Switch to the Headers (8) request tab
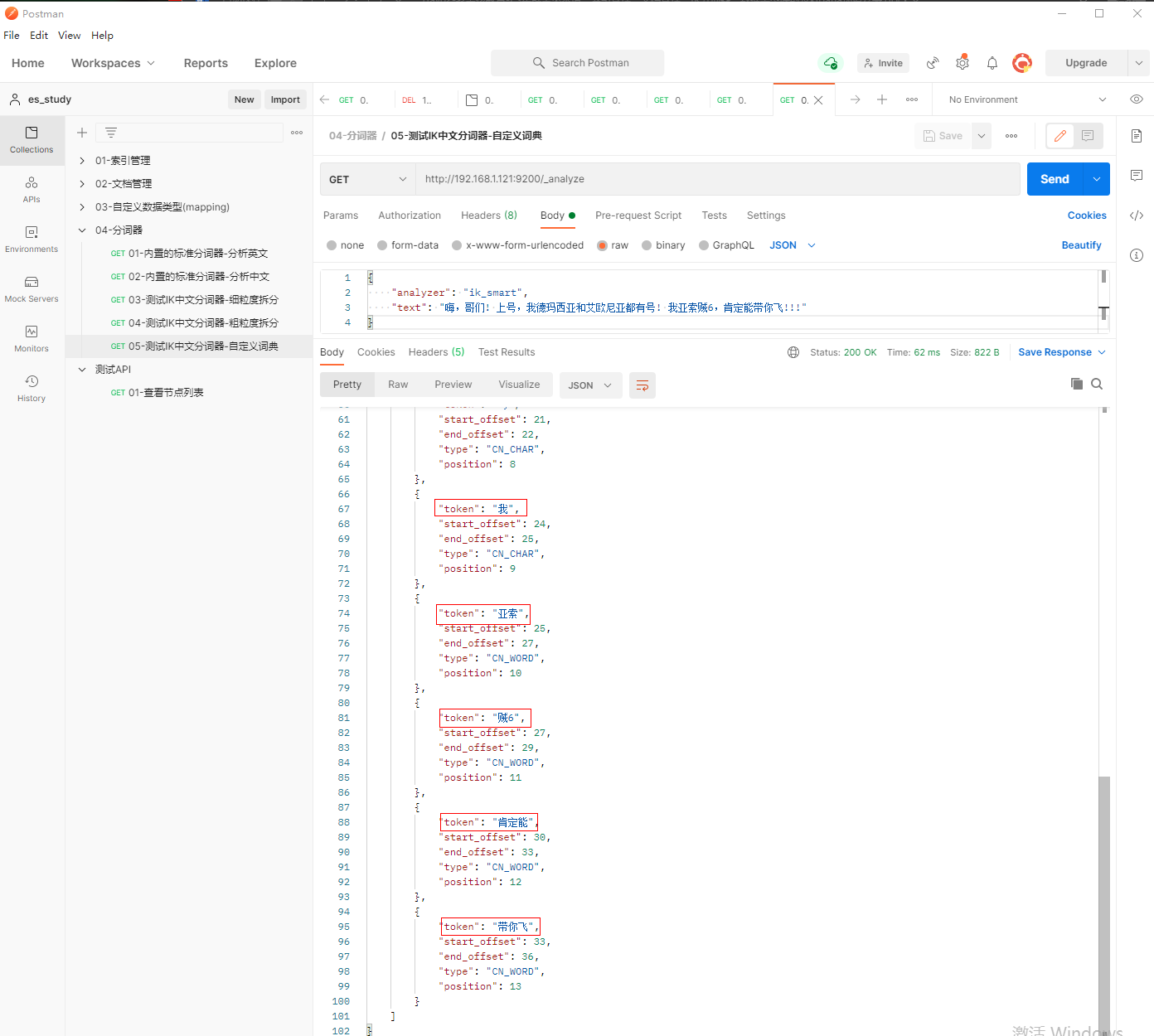The height and width of the screenshot is (1036, 1154). pyautogui.click(x=488, y=215)
